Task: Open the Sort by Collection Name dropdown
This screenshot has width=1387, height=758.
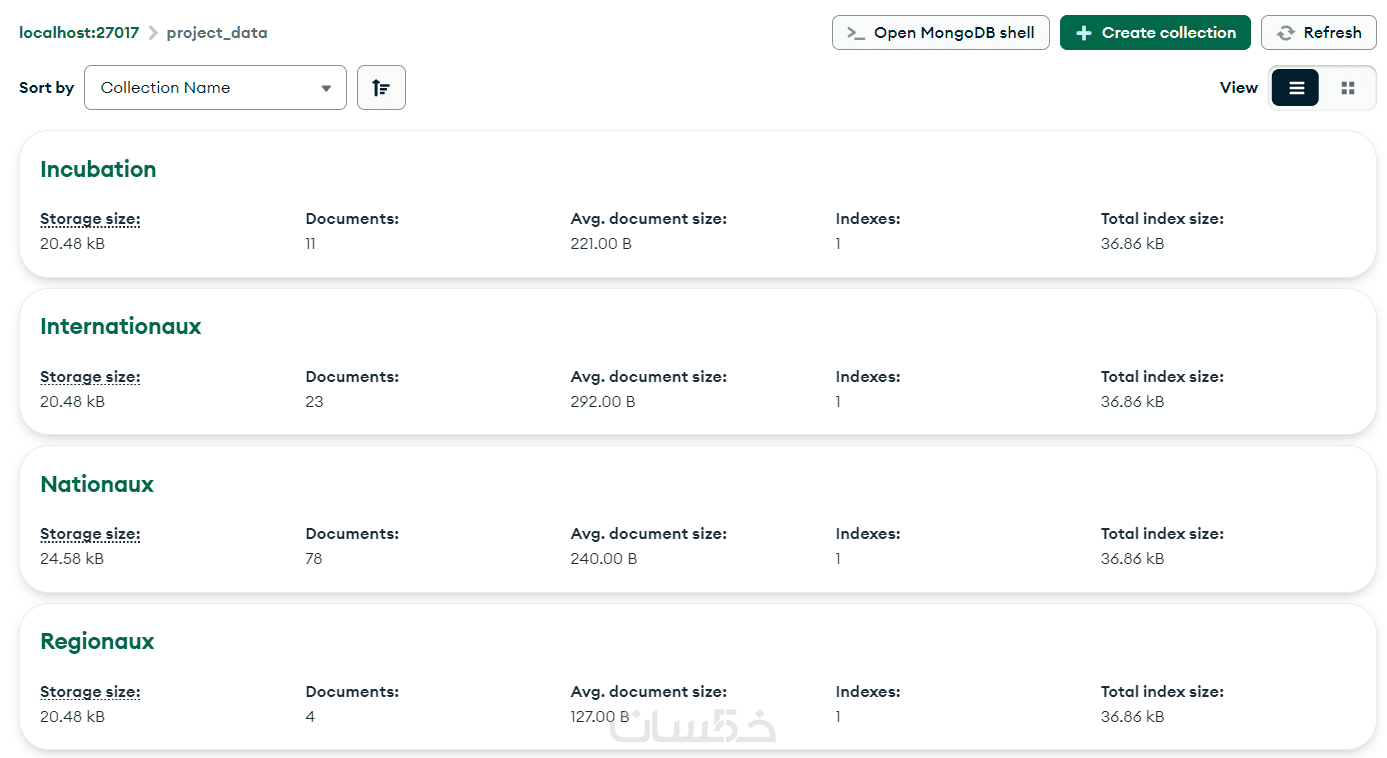Action: tap(215, 88)
